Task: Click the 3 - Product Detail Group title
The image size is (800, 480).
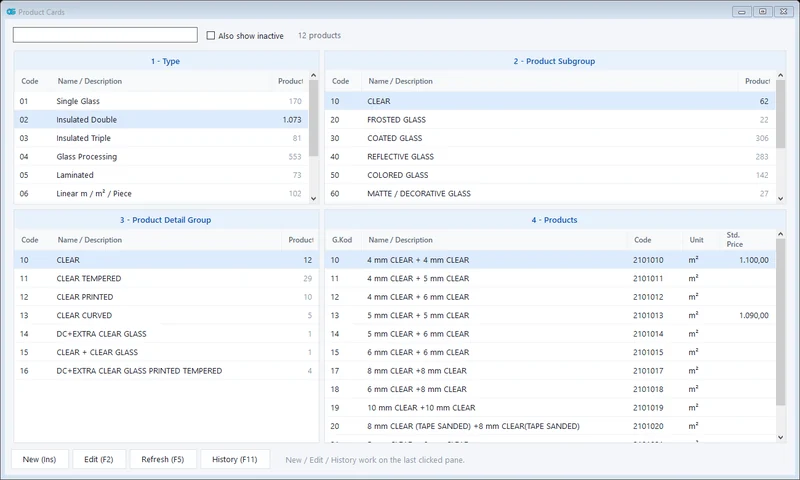Action: point(165,220)
